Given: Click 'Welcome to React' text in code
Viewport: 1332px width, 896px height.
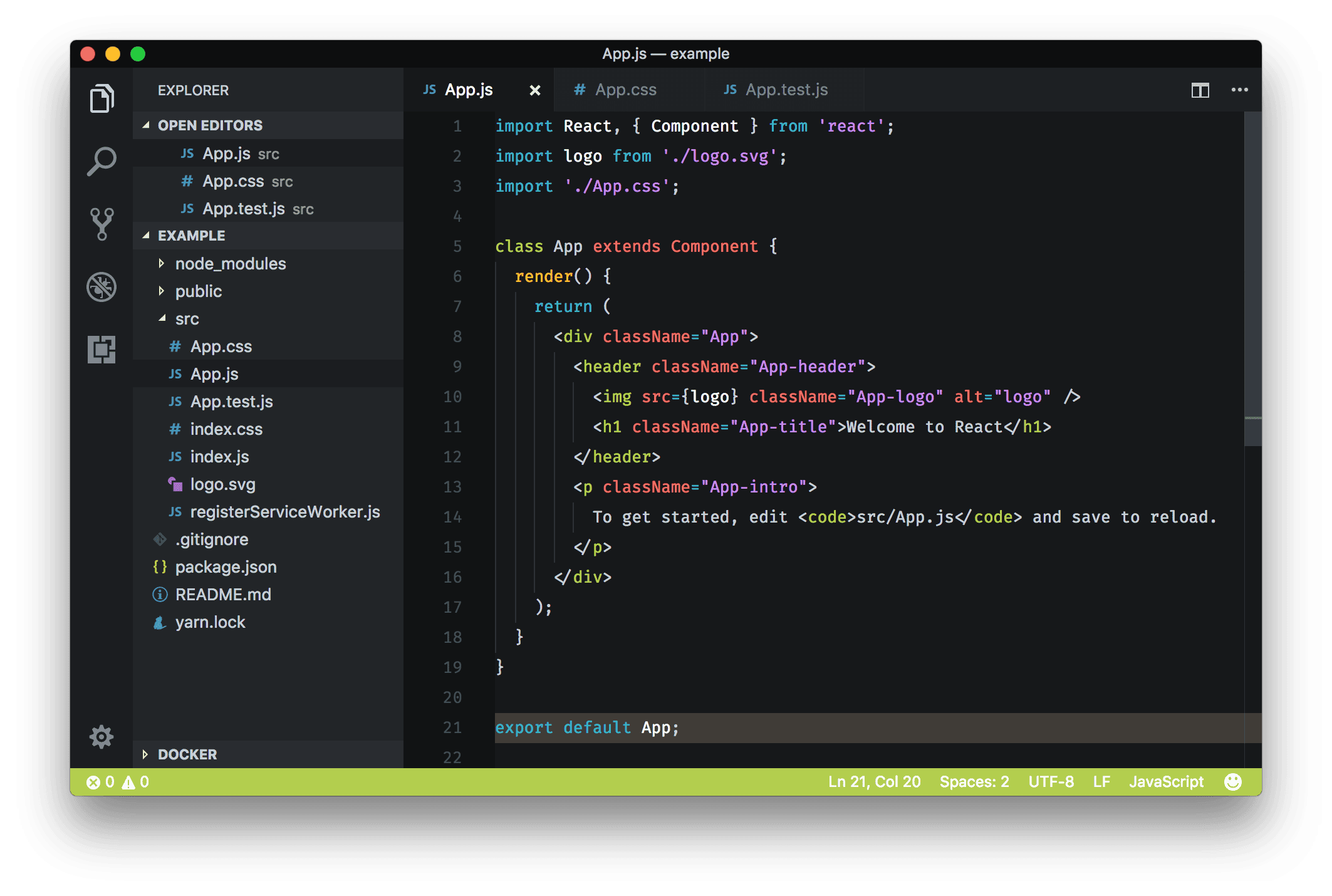Looking at the screenshot, I should pos(925,427).
